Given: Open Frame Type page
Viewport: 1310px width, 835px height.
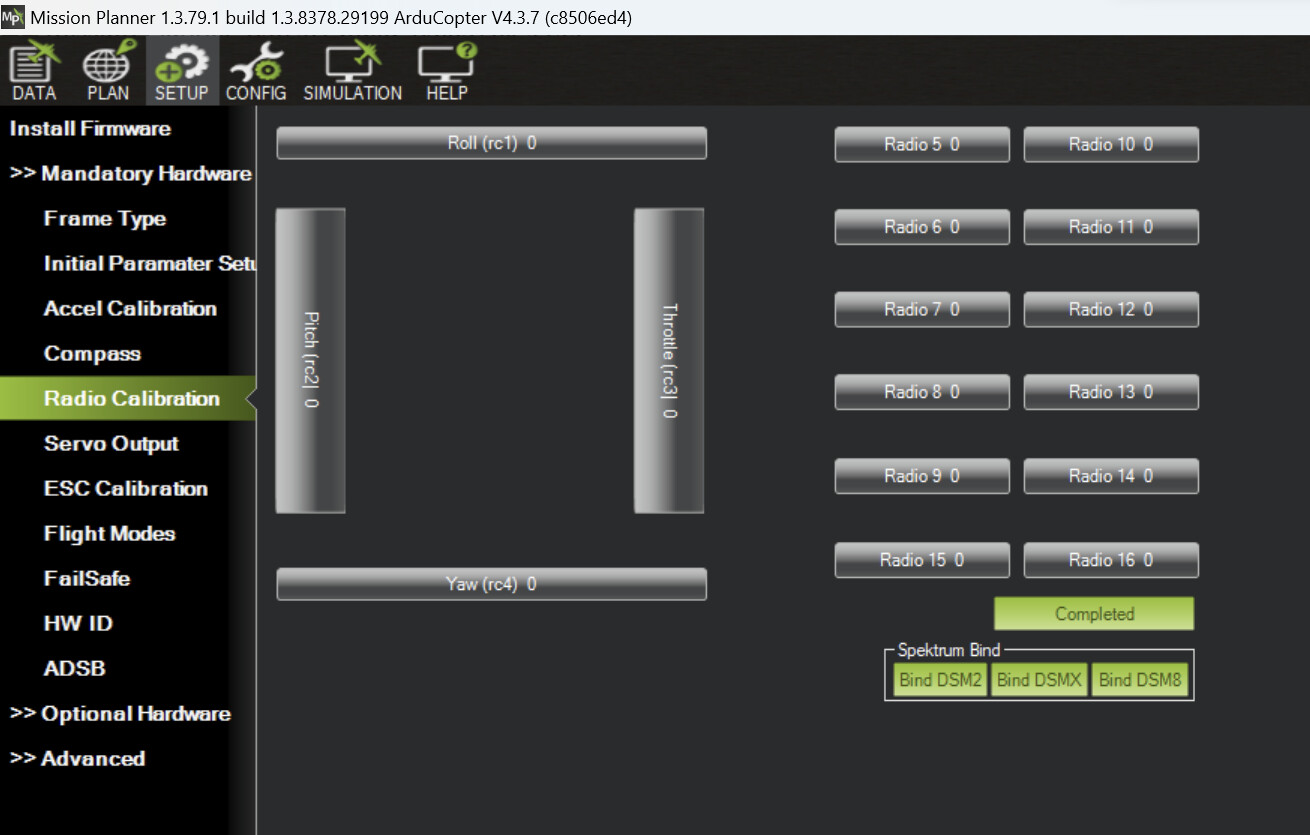Looking at the screenshot, I should click(105, 219).
